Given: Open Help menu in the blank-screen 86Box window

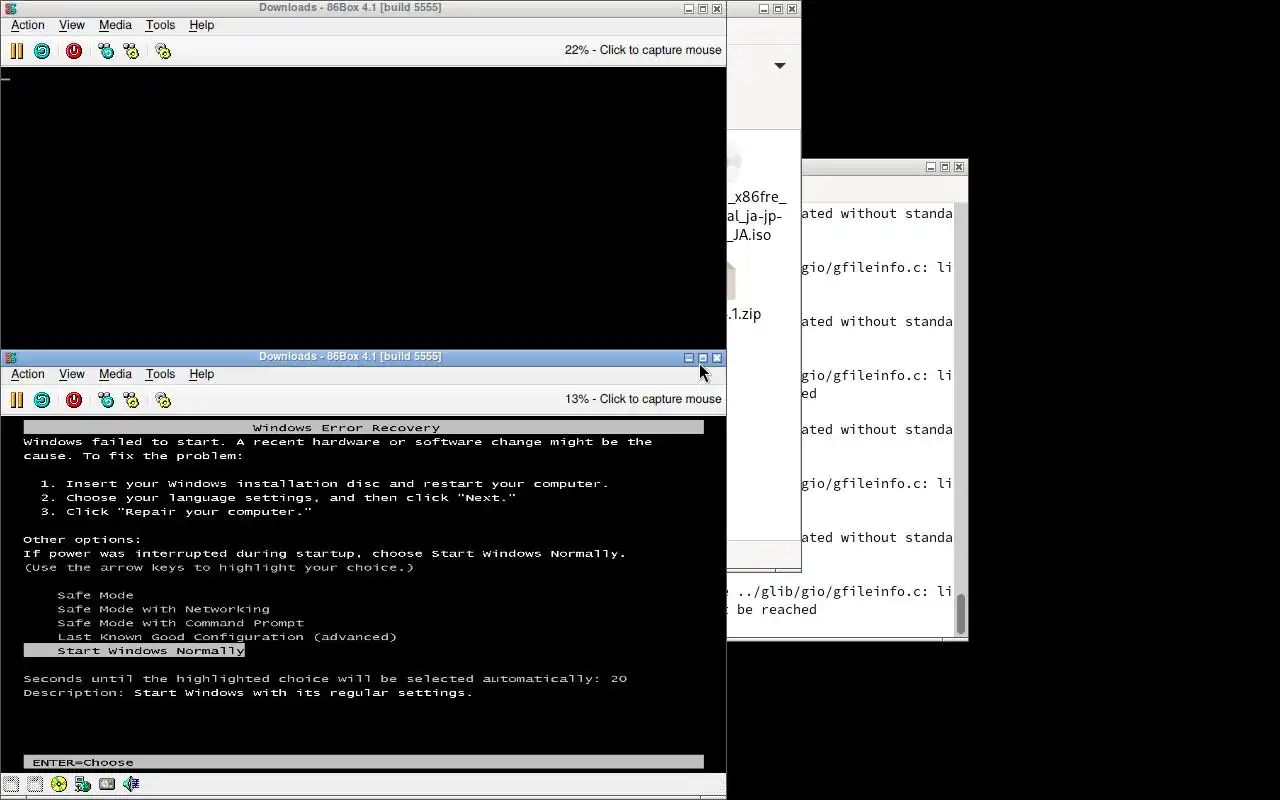Looking at the screenshot, I should (x=202, y=25).
